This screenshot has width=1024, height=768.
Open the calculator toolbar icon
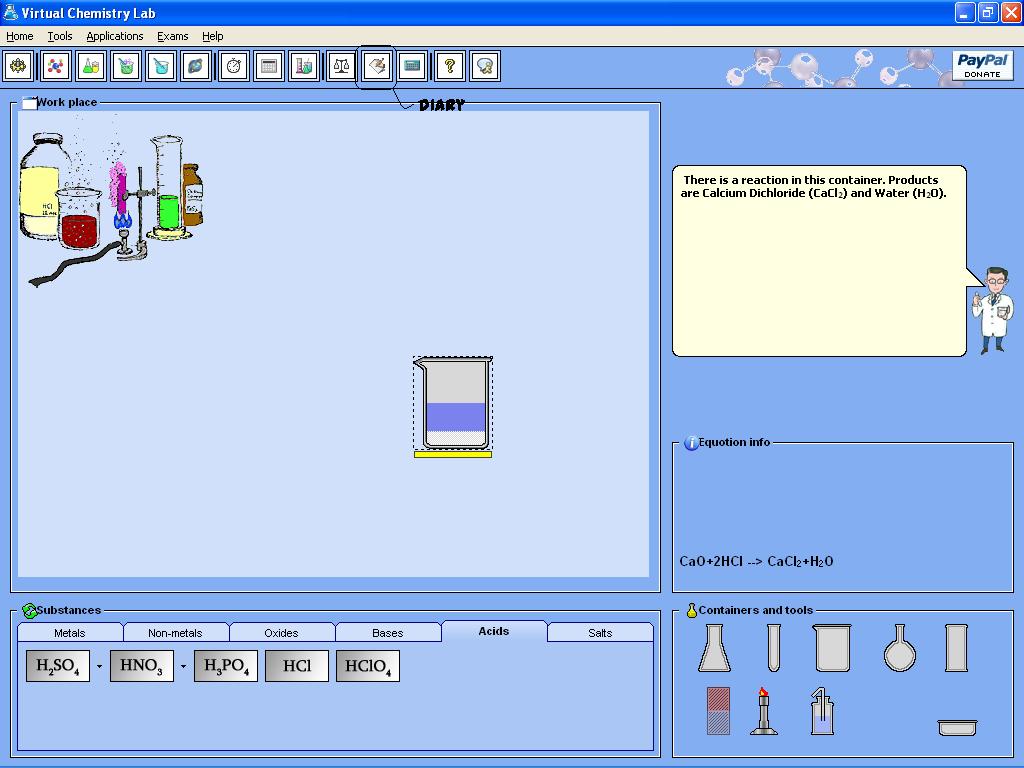(x=412, y=66)
